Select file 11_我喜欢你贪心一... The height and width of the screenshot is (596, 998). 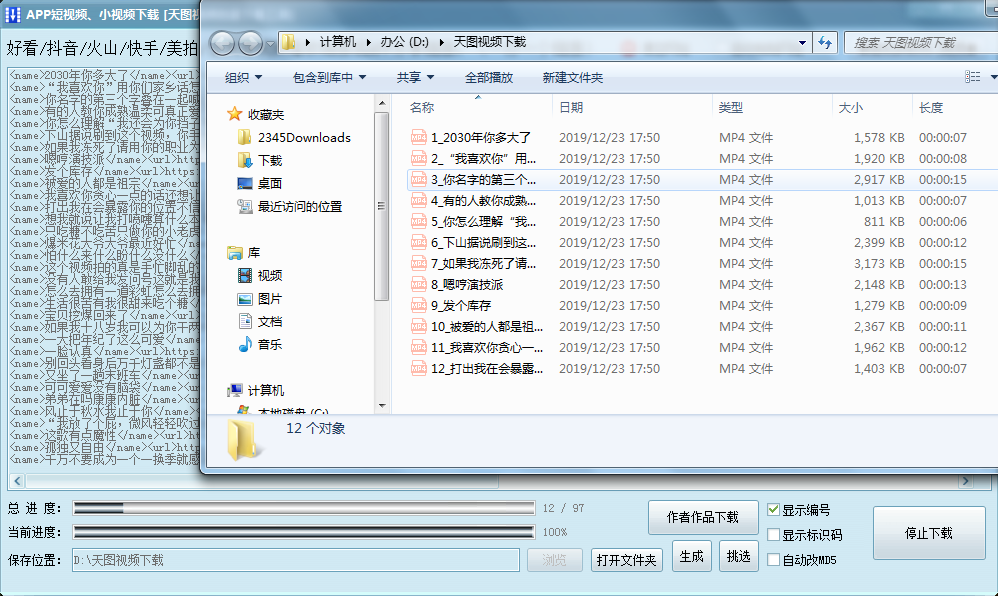[487, 348]
